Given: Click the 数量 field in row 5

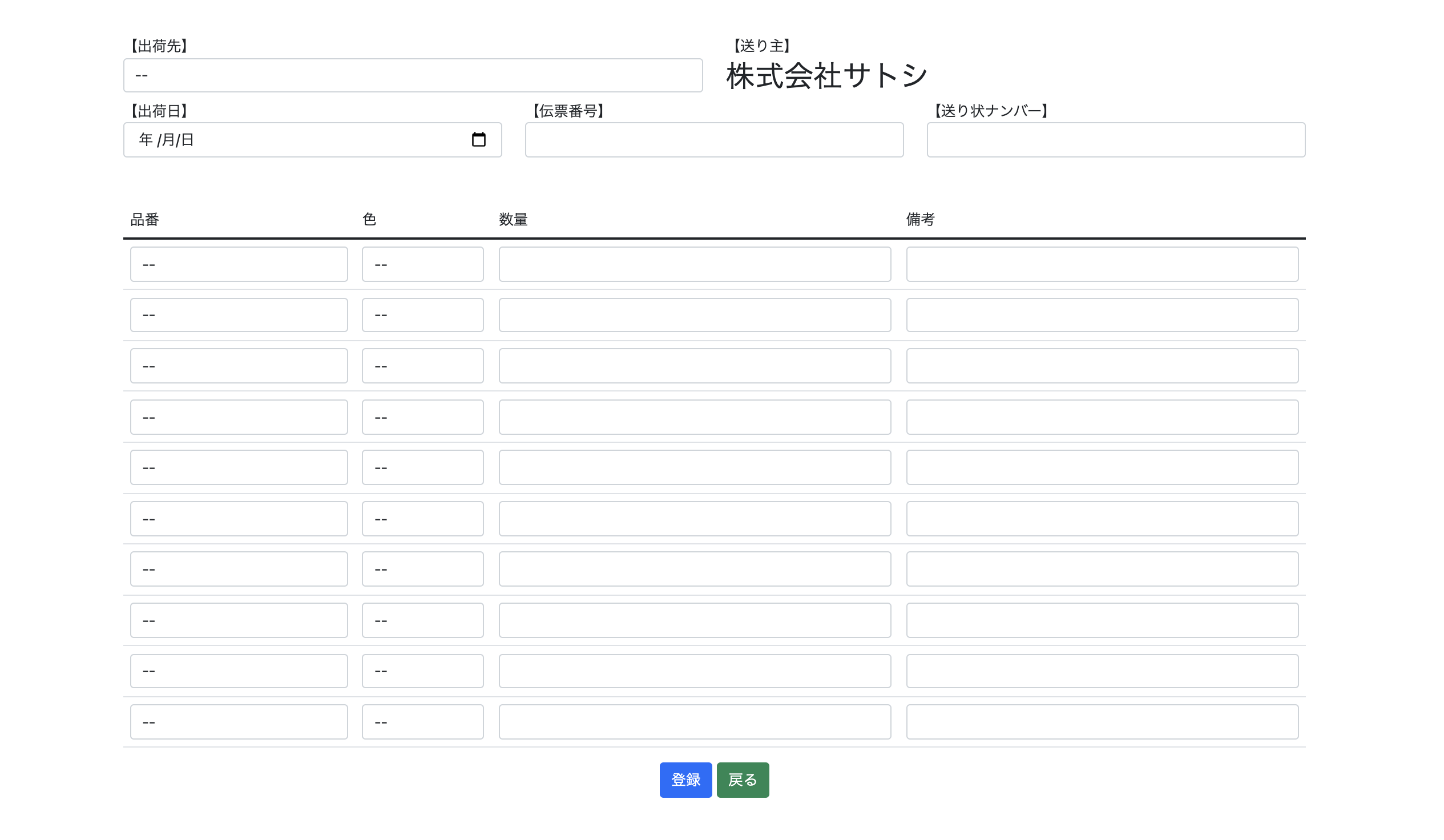Looking at the screenshot, I should [x=695, y=467].
